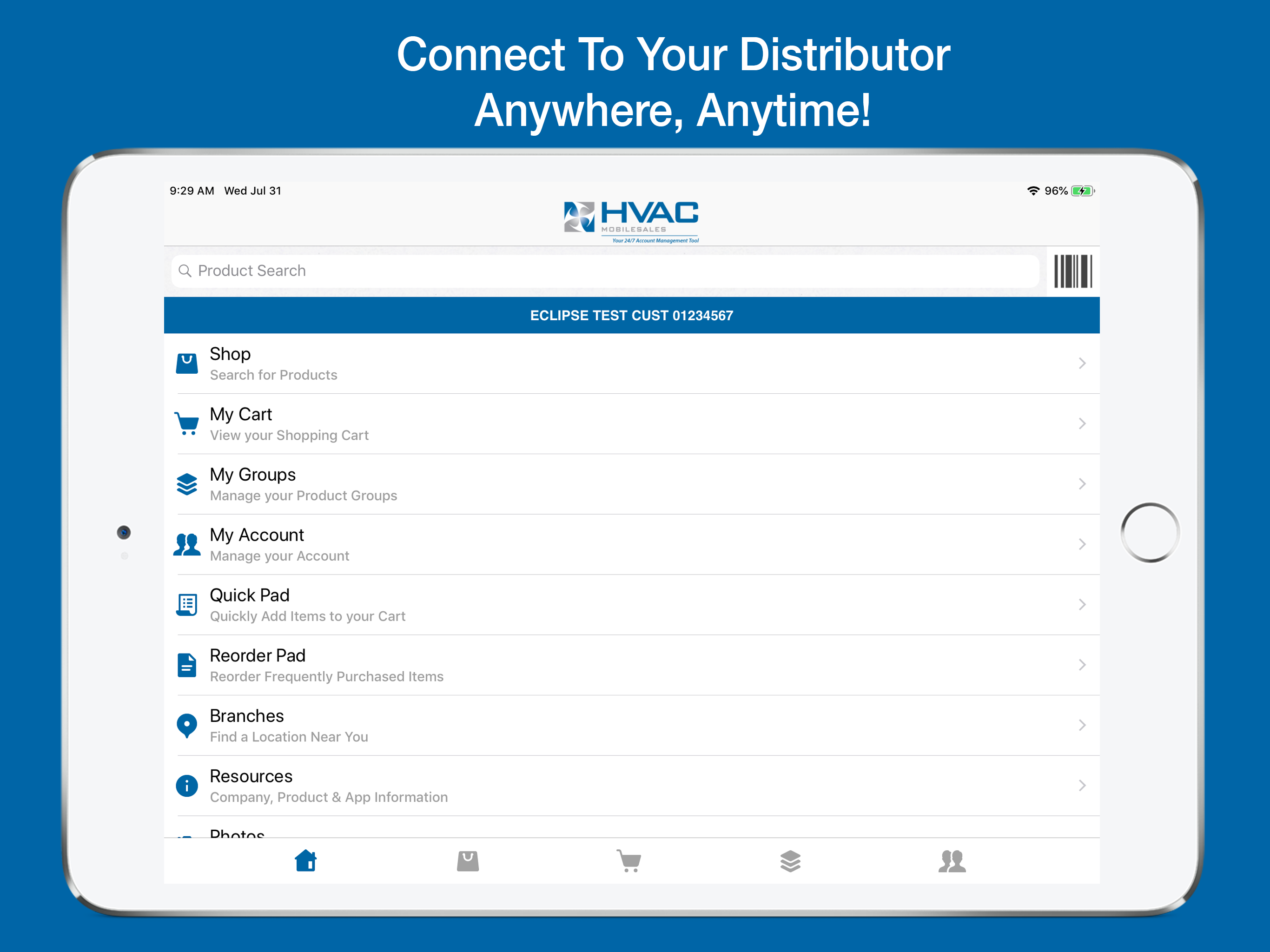The width and height of the screenshot is (1270, 952).
Task: Click 'Find a Location Near You' text
Action: point(289,737)
